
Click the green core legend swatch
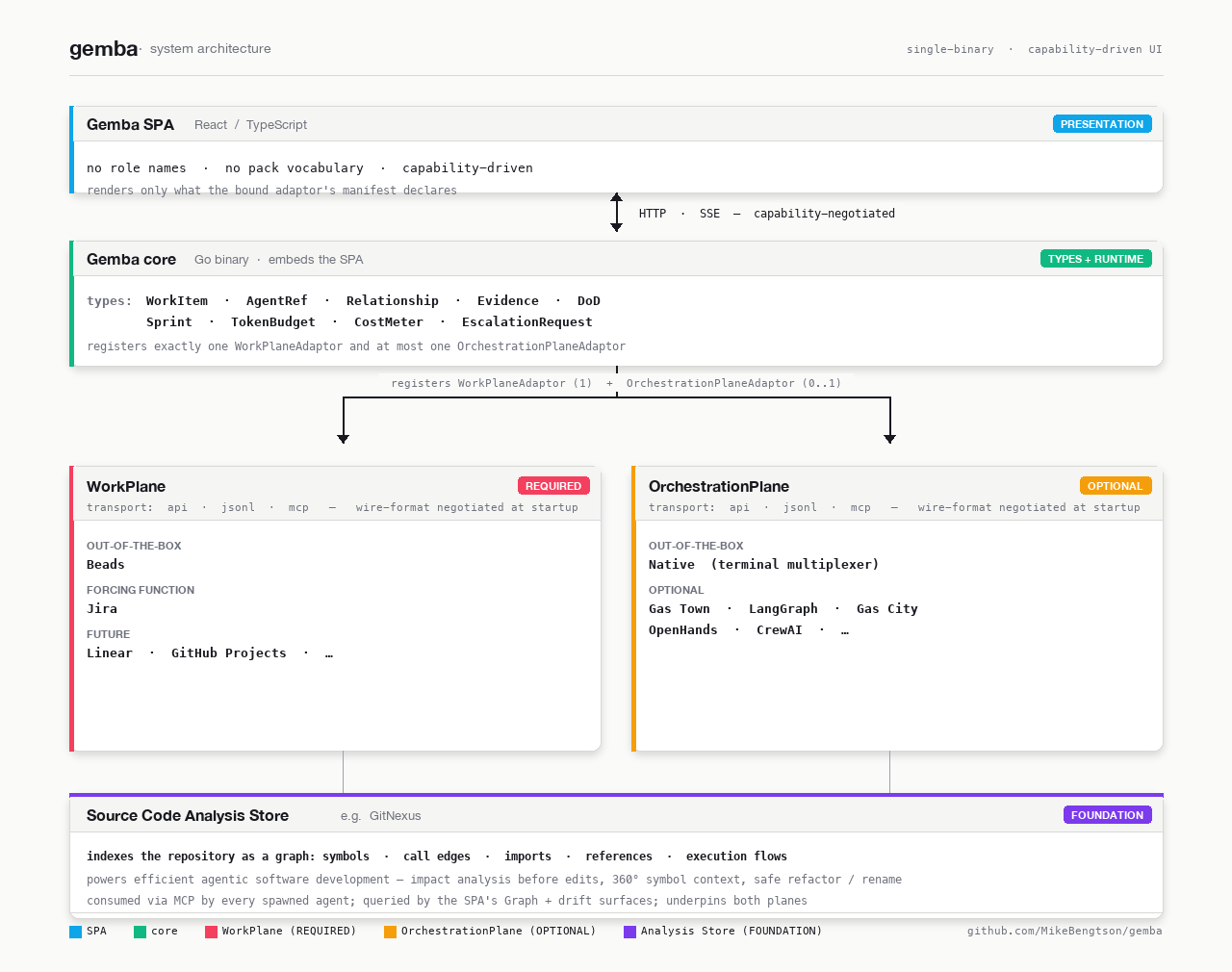coord(140,932)
